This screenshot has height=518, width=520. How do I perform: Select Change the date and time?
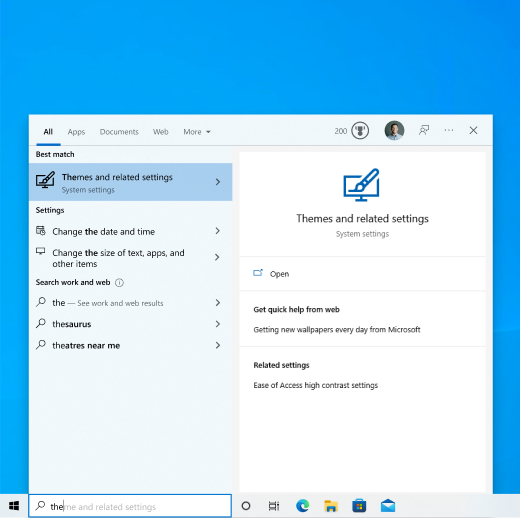131,231
